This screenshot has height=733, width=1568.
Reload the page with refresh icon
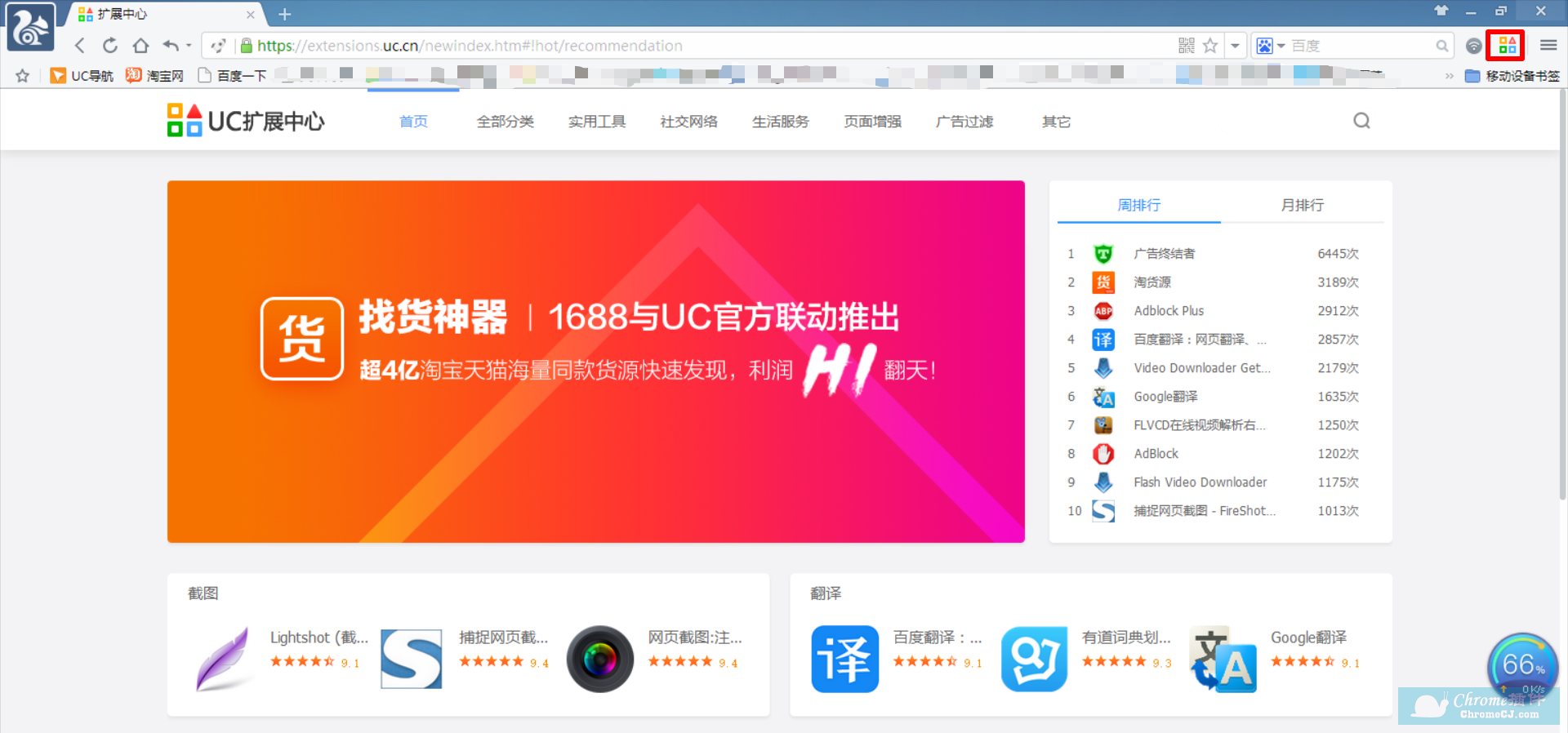point(110,46)
